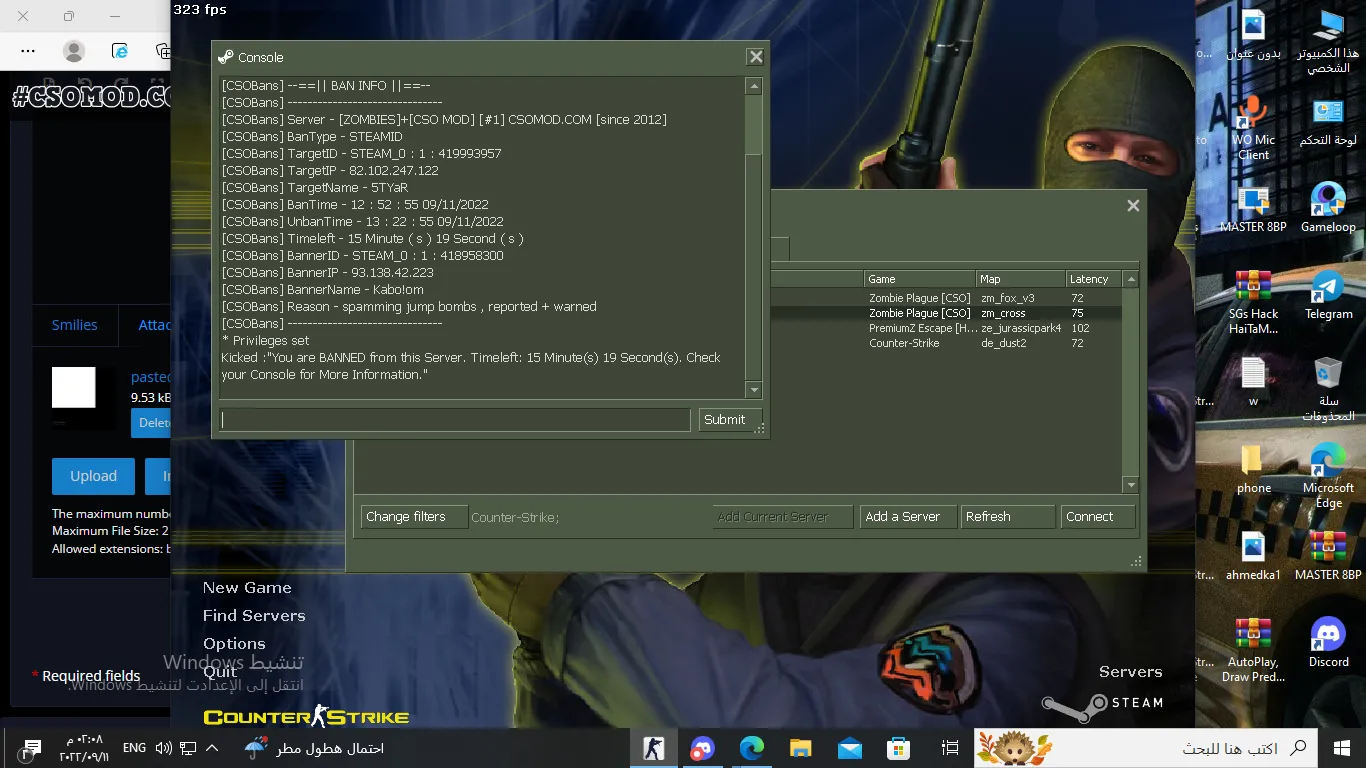The height and width of the screenshot is (768, 1366).
Task: Click the Windows Start button
Action: [x=1342, y=748]
